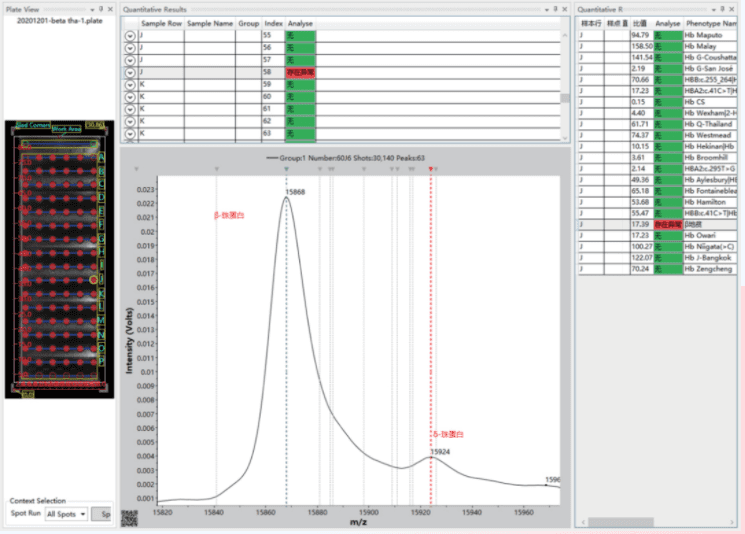Sort by the Sample Row column header
This screenshot has width=745, height=534.
[160, 22]
